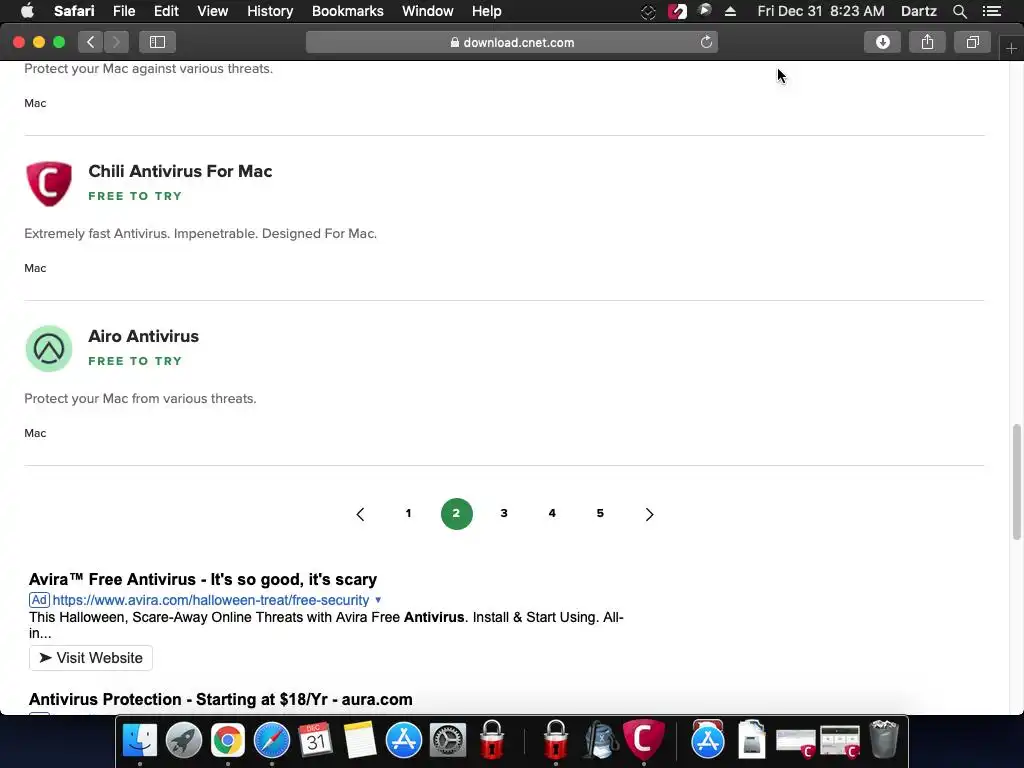This screenshot has height=768, width=1024.
Task: Click the Chili Antivirus red shield logo
Action: coord(49,184)
